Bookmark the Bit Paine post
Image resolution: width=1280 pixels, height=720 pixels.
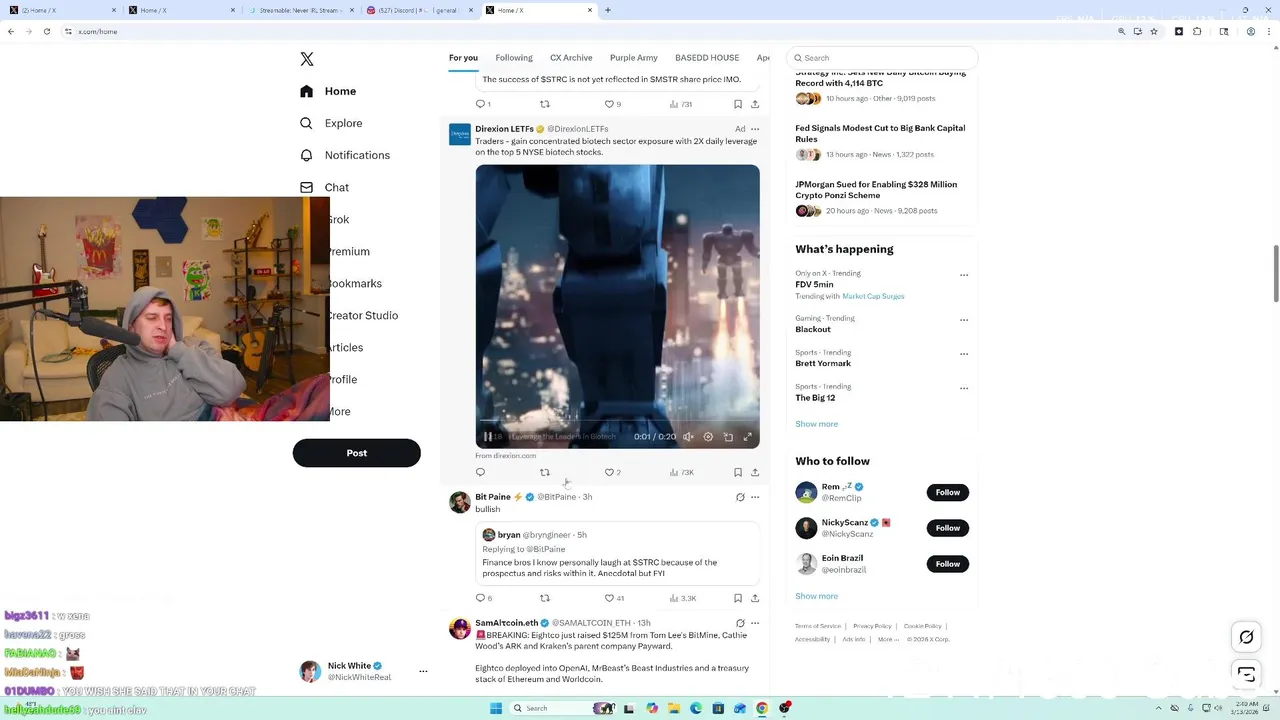(x=738, y=598)
